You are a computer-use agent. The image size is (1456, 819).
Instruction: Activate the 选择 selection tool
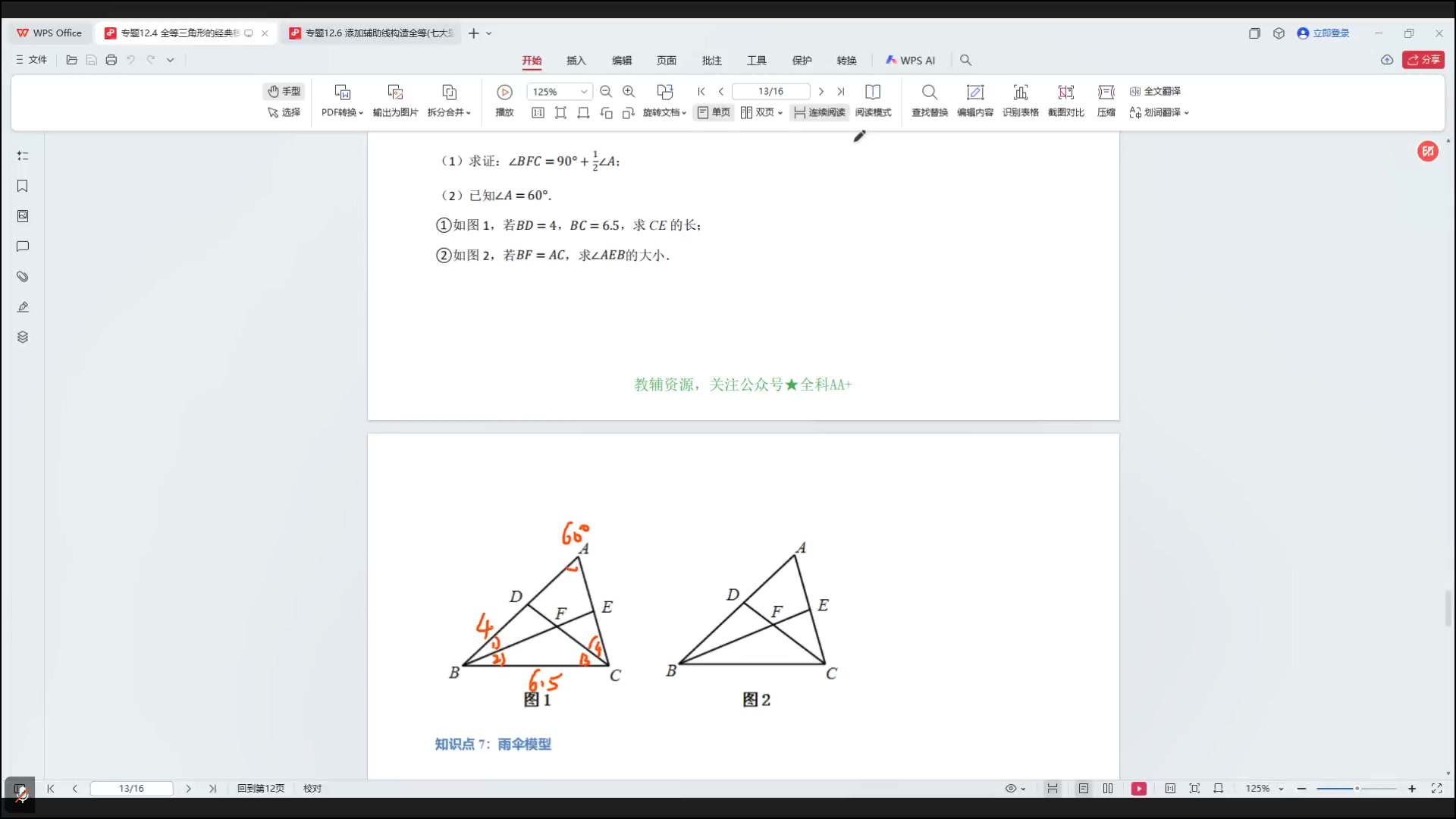click(x=284, y=112)
